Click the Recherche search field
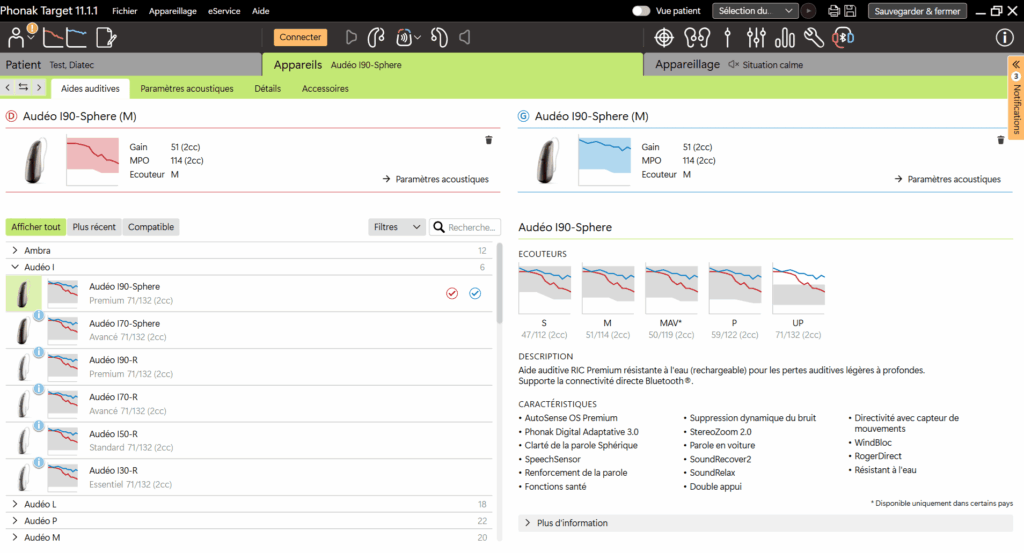Viewport: 1024px width, 553px height. tap(472, 227)
